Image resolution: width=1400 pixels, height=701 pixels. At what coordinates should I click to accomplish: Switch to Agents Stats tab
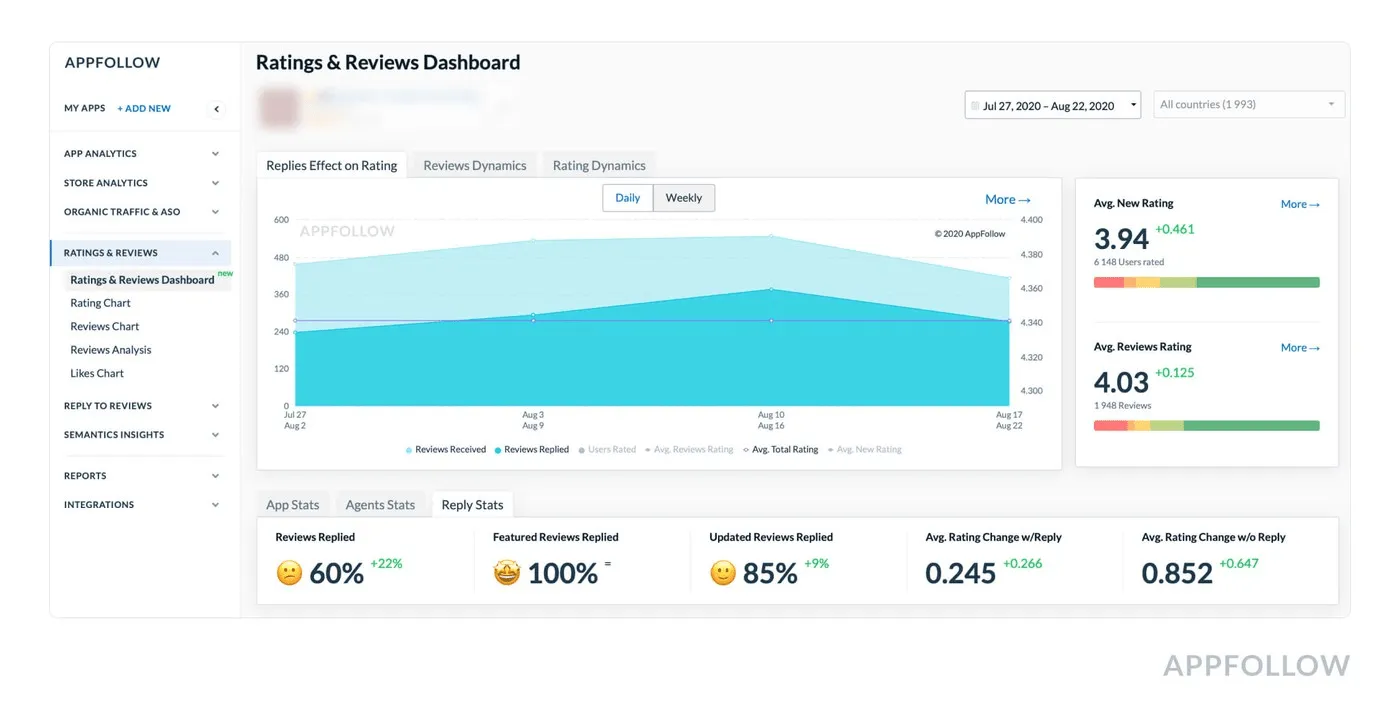[380, 505]
